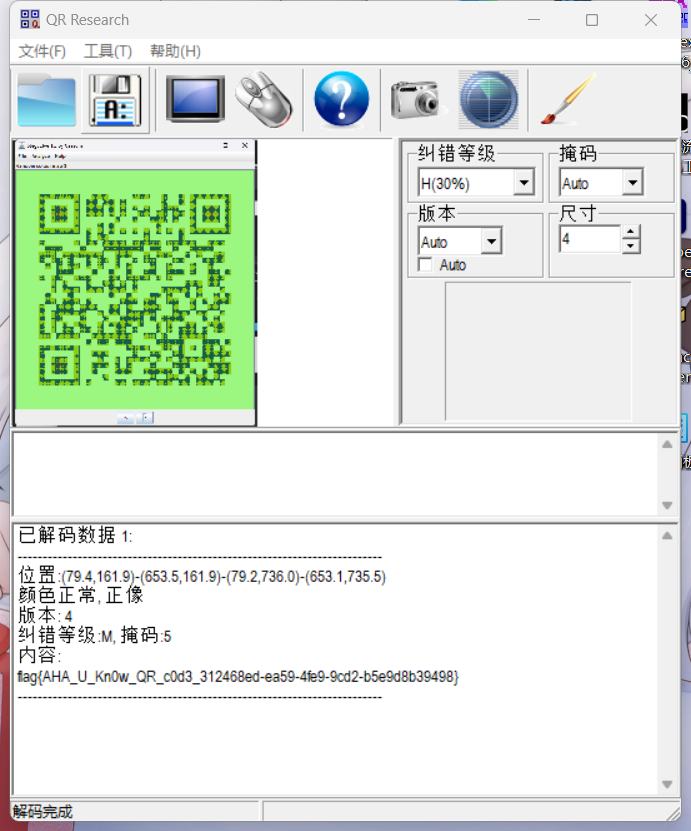Click the size input field showing 4

589,240
